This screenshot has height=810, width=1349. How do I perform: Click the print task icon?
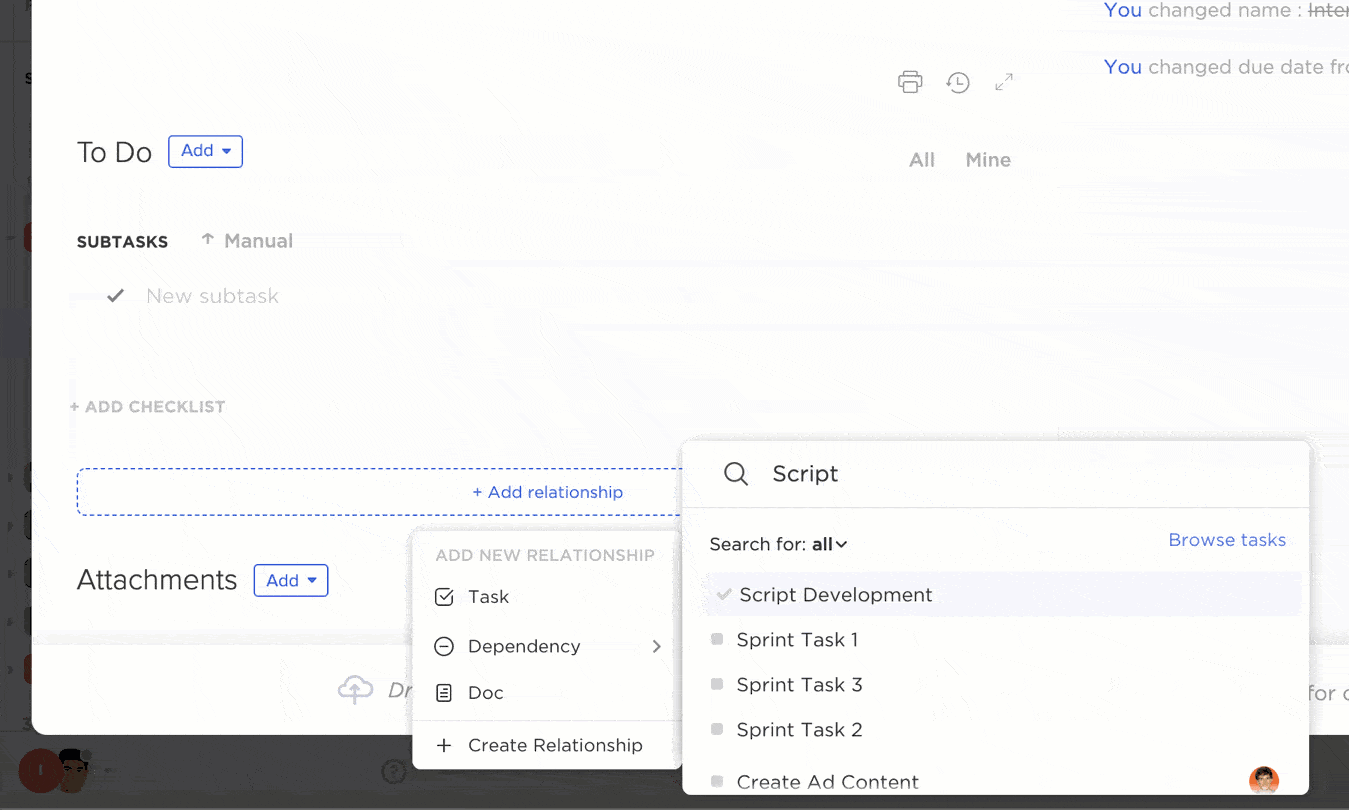[910, 82]
